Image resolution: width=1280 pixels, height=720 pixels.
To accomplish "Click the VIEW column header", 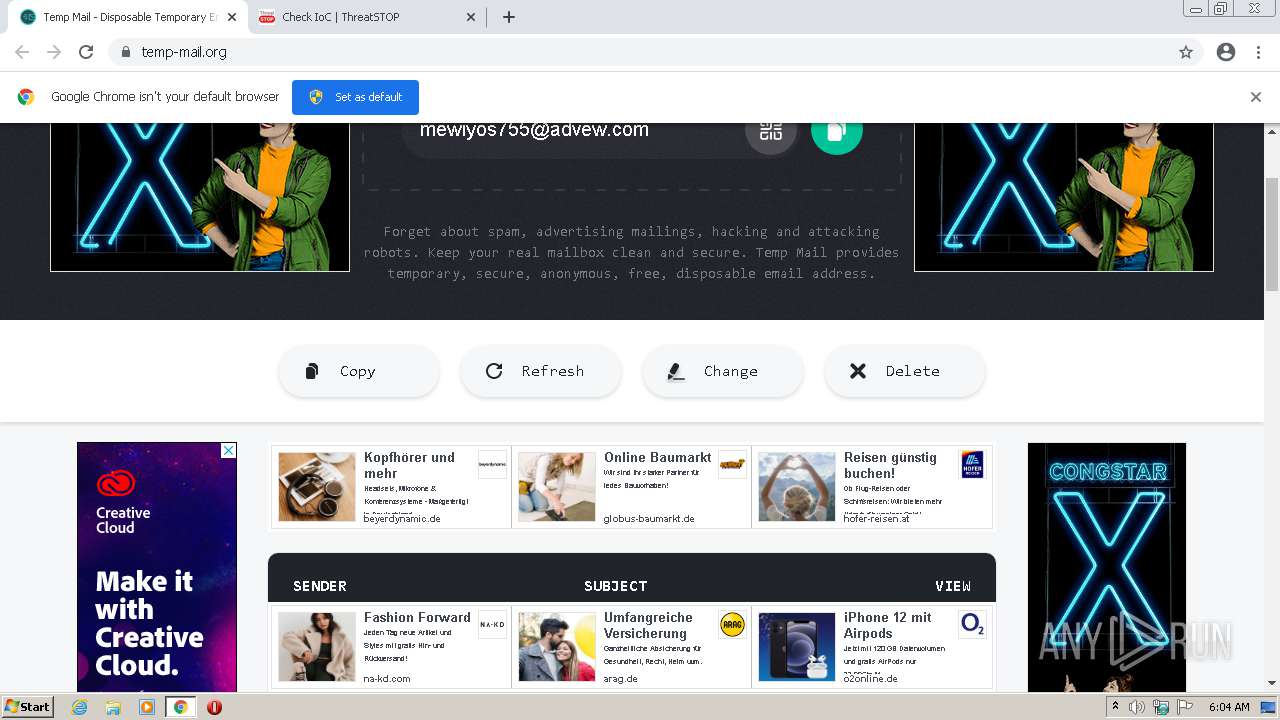I will pos(953,586).
